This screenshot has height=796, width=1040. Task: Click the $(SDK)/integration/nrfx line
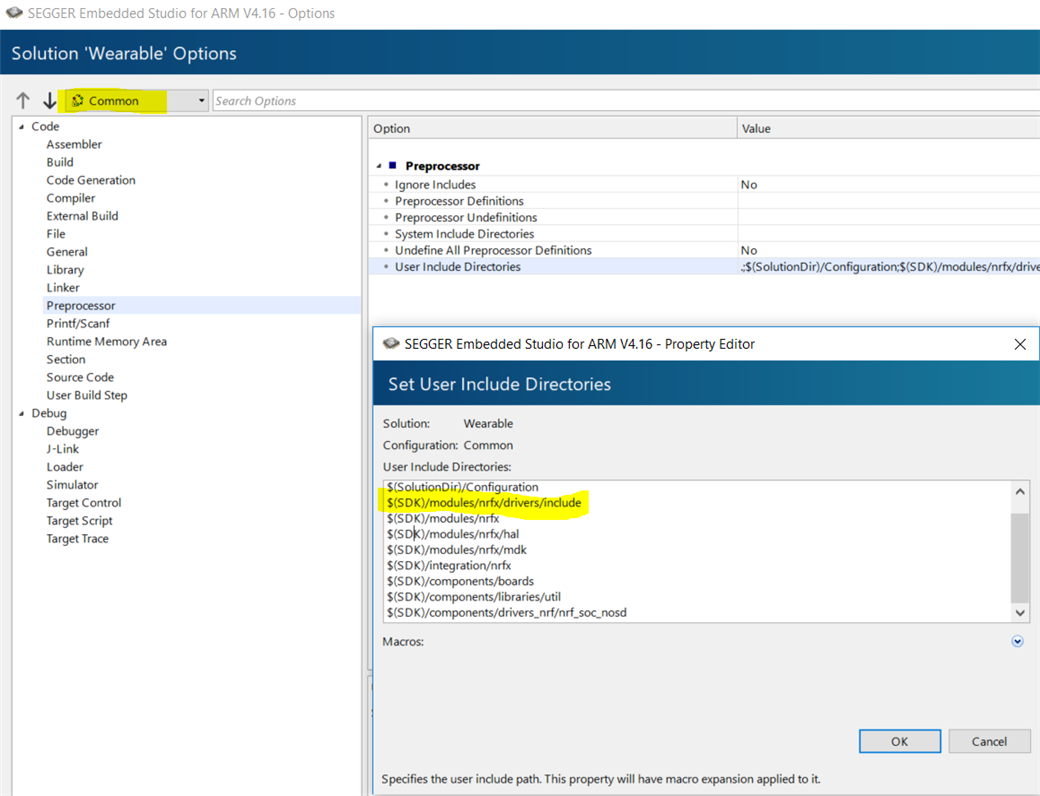click(449, 566)
